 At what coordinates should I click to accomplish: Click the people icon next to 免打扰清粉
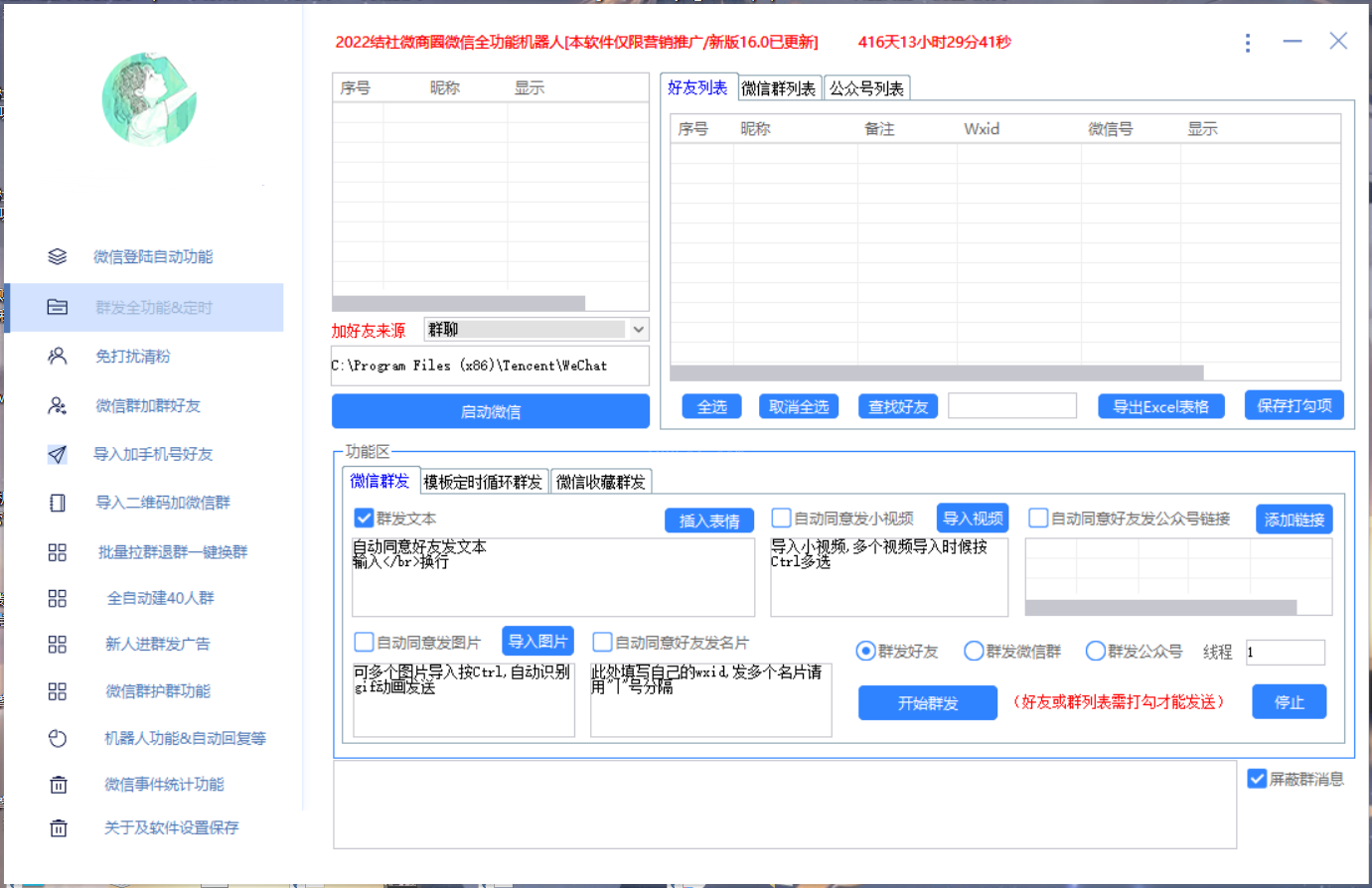coord(58,356)
